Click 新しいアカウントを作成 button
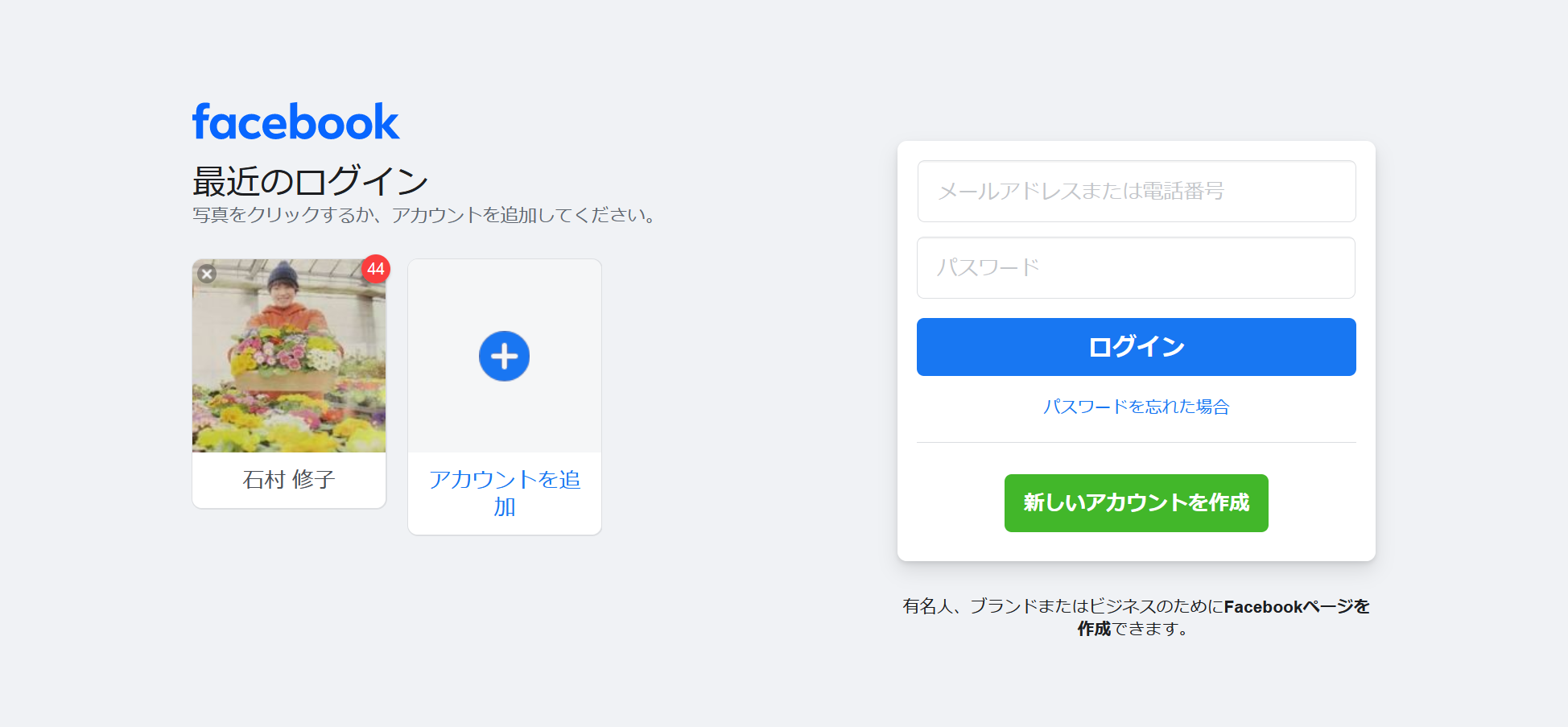 click(x=1136, y=503)
